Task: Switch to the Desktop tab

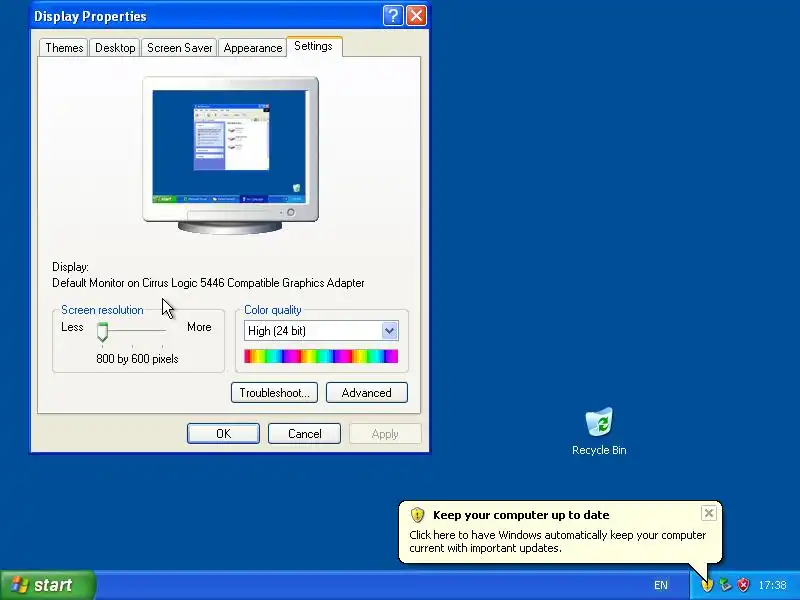Action: tap(115, 48)
